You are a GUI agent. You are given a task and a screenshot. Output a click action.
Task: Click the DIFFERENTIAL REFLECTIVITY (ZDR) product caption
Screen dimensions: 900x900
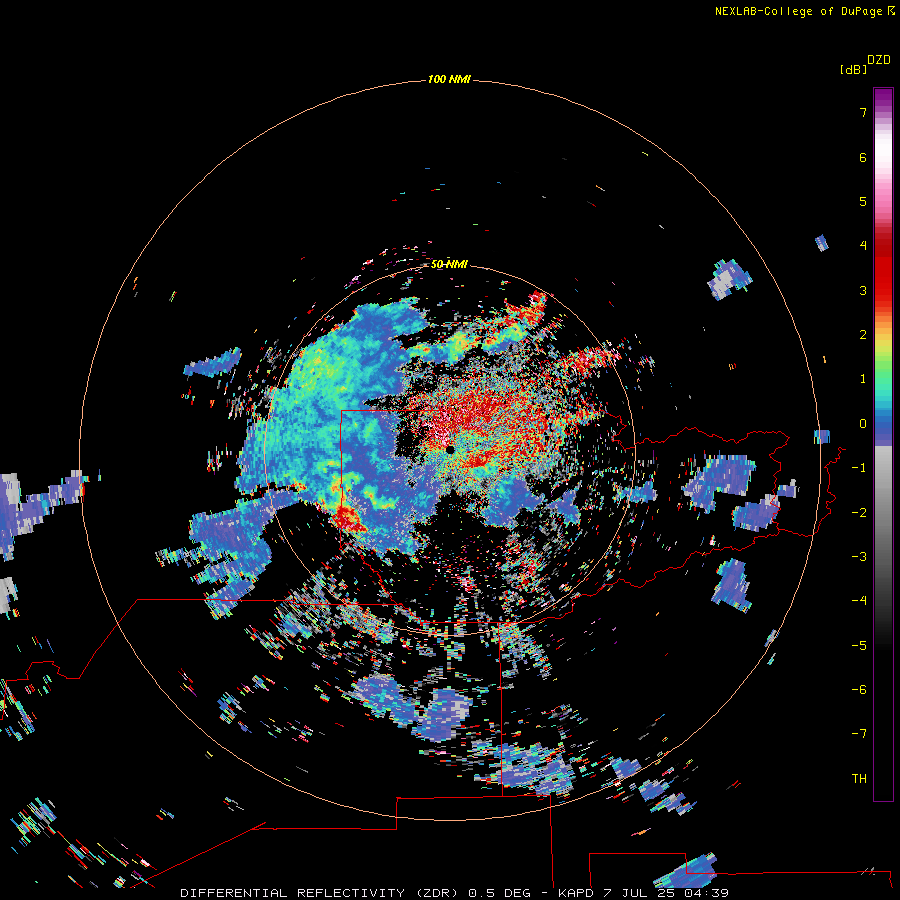(320, 893)
